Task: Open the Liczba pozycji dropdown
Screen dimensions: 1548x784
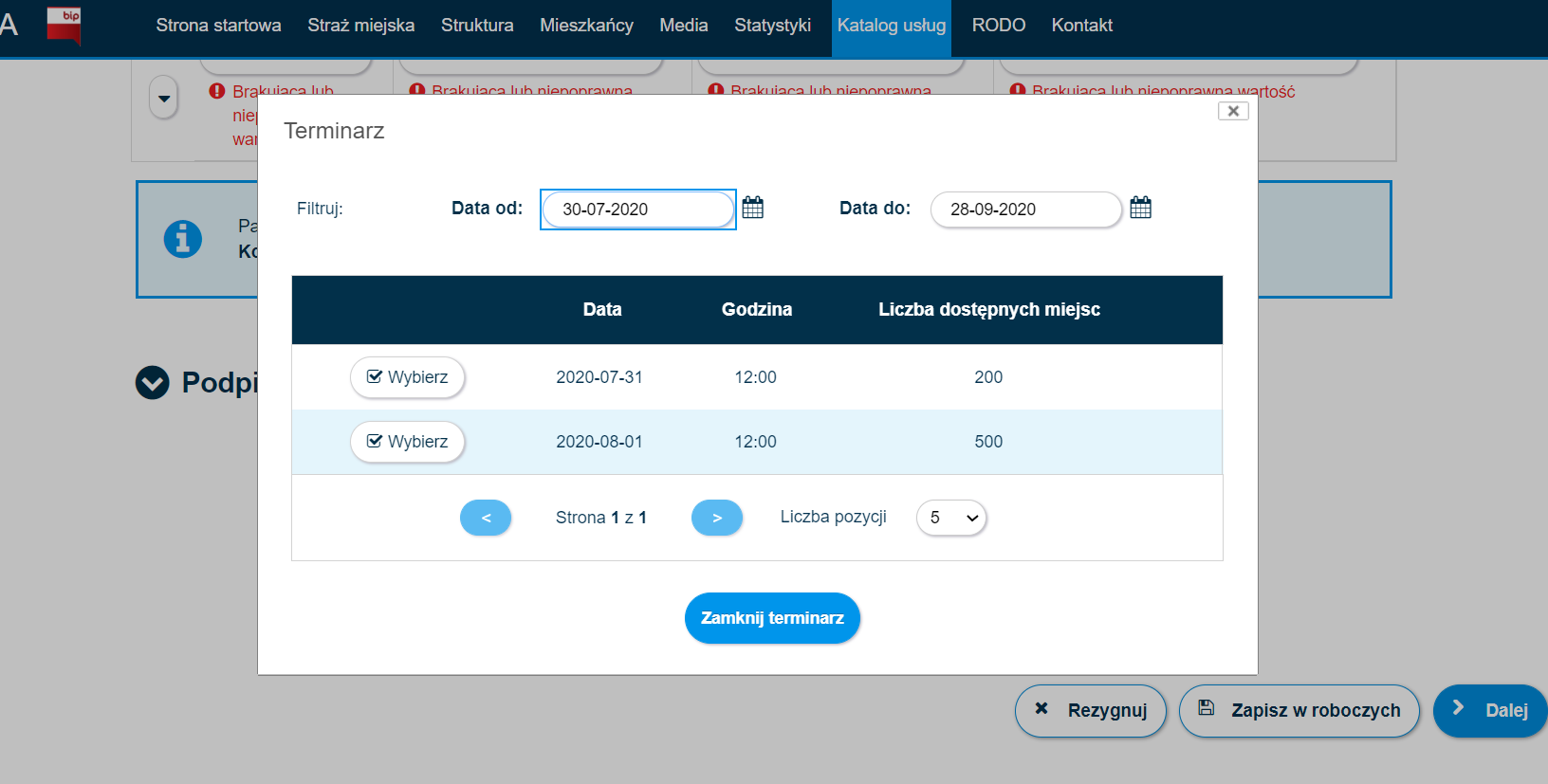Action: click(x=951, y=518)
